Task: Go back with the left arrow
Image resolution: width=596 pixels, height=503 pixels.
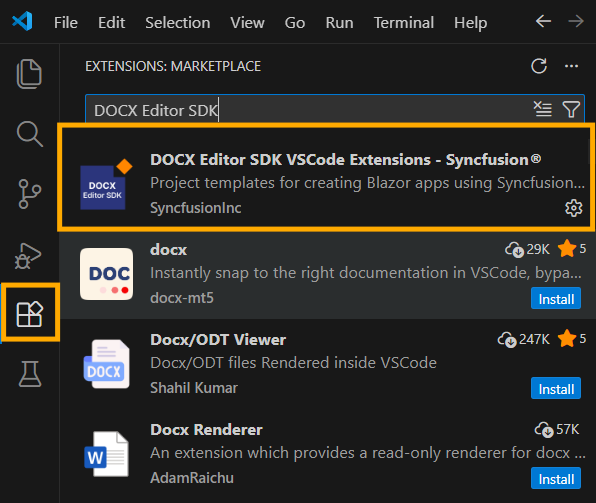Action: (543, 21)
